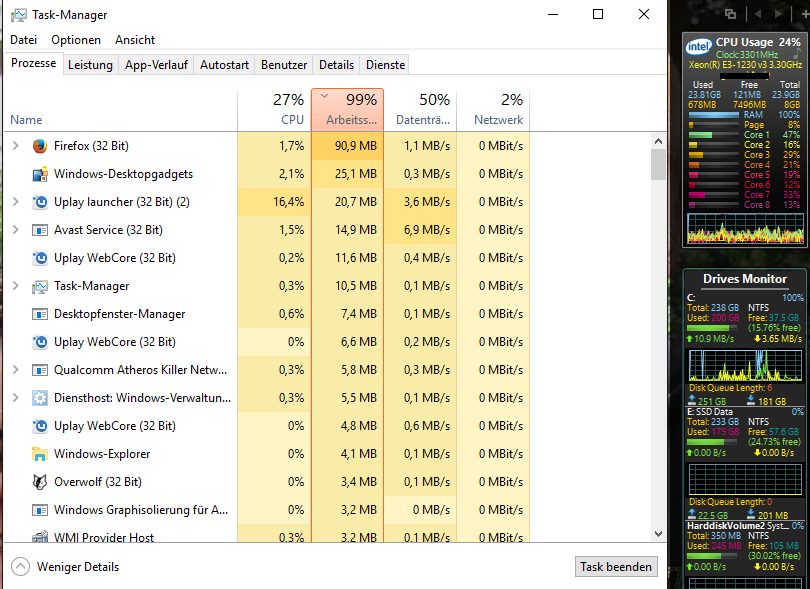Sort by the CPU column header
The width and height of the screenshot is (810, 589).
point(274,110)
